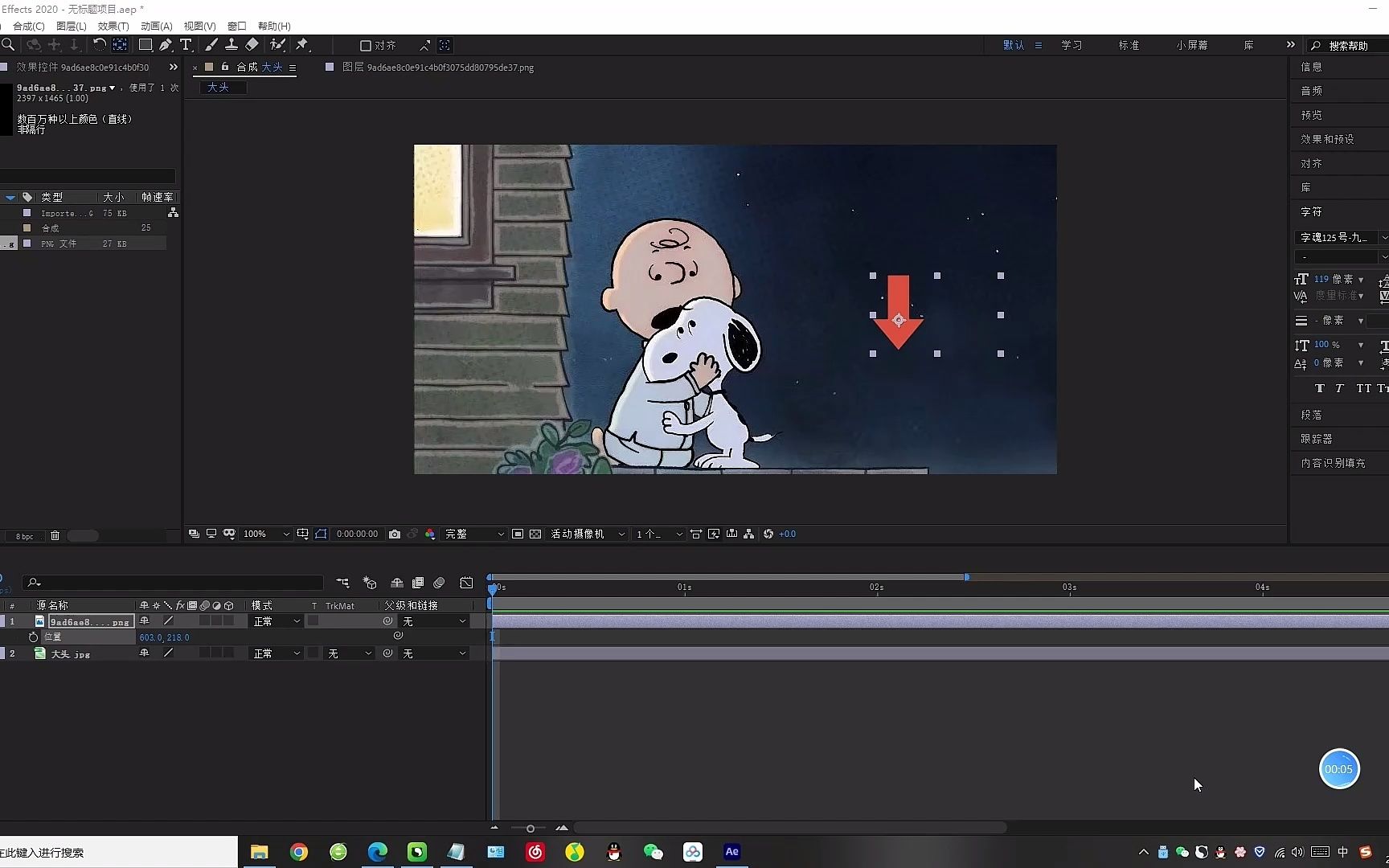This screenshot has height=868, width=1389.
Task: Click reset exposure icon in viewer
Action: [x=768, y=534]
